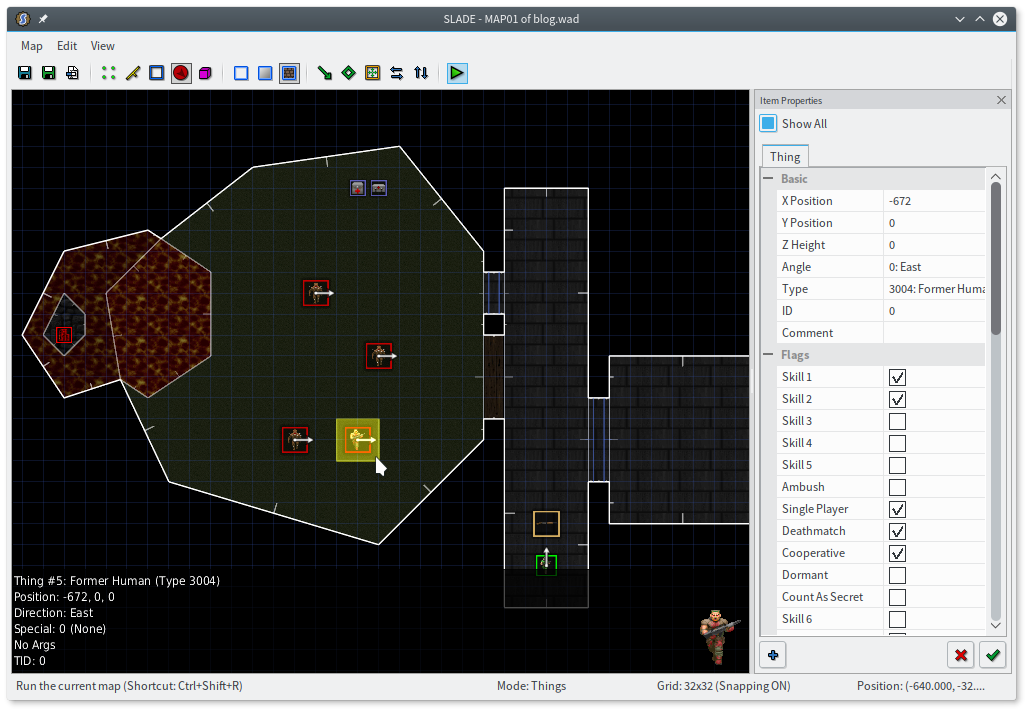Open the Angle value '0: East'
1029x713 pixels.
pyautogui.click(x=934, y=267)
